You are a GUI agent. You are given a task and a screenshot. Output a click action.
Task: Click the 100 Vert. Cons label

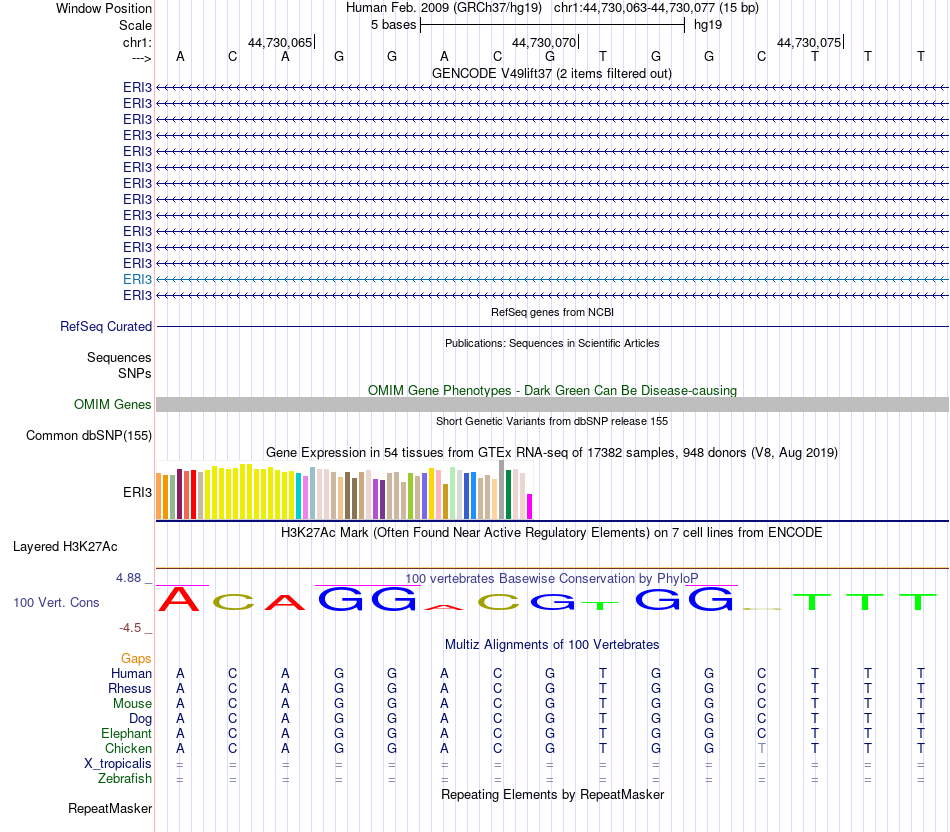coord(56,602)
